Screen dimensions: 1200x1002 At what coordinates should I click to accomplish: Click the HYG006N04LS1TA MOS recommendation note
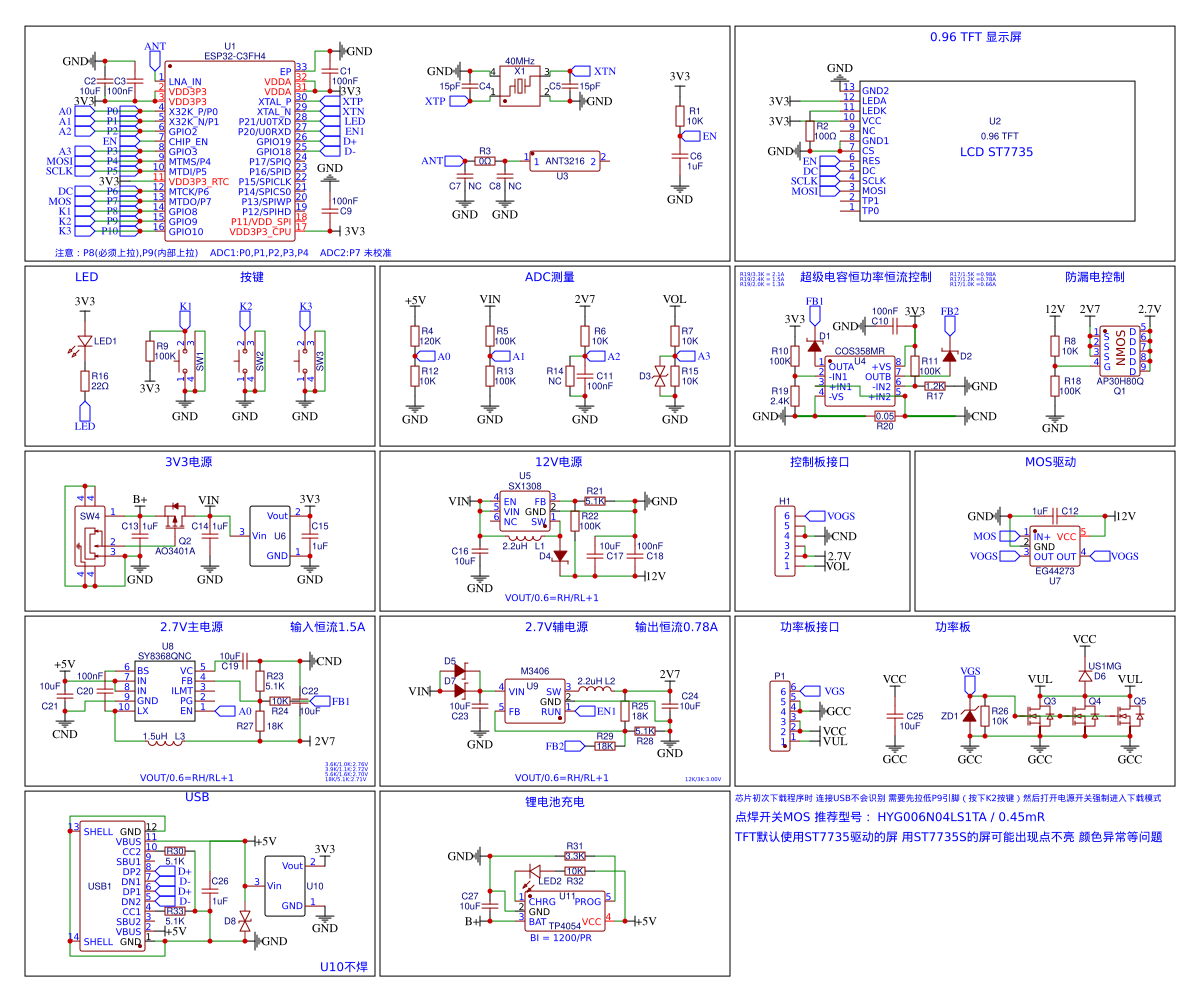coord(890,817)
